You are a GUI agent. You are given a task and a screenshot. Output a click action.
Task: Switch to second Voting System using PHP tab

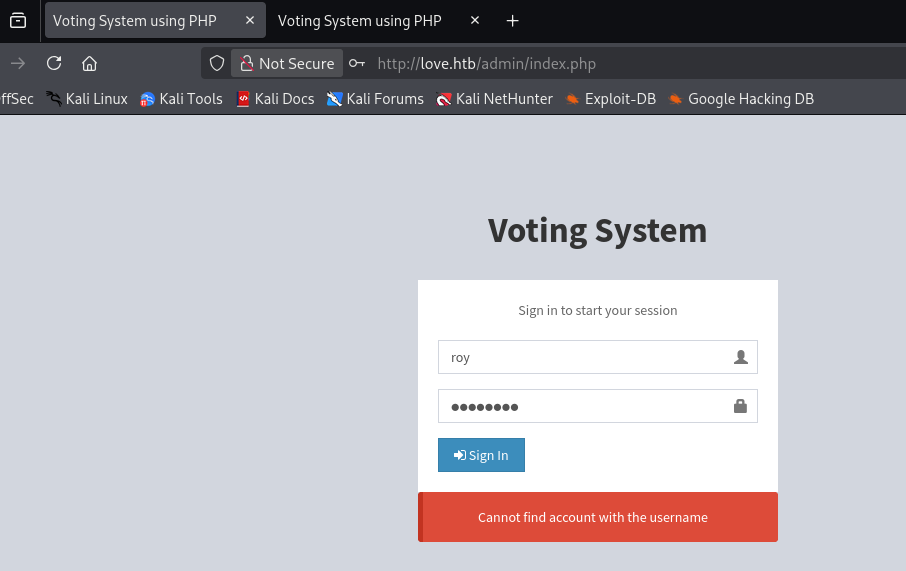pos(360,20)
